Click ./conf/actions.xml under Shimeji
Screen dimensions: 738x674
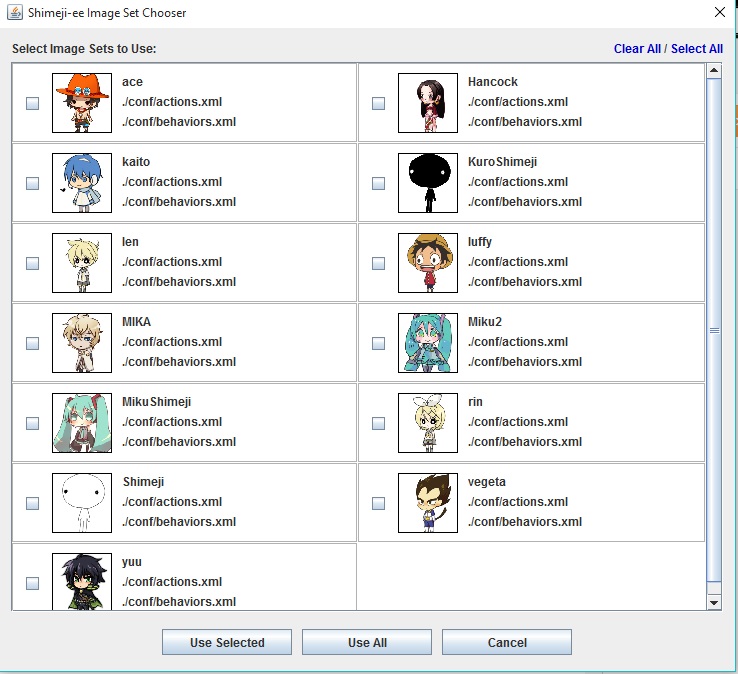tap(172, 502)
